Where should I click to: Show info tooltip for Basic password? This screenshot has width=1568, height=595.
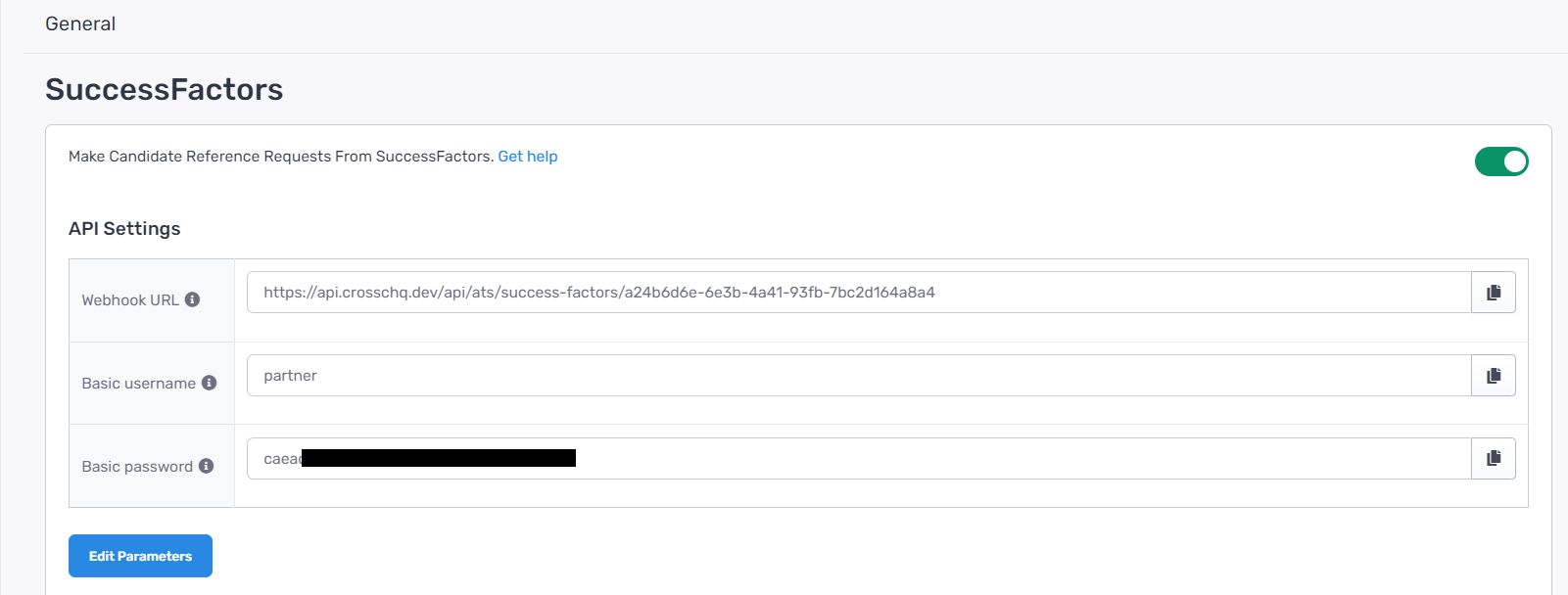(x=207, y=466)
